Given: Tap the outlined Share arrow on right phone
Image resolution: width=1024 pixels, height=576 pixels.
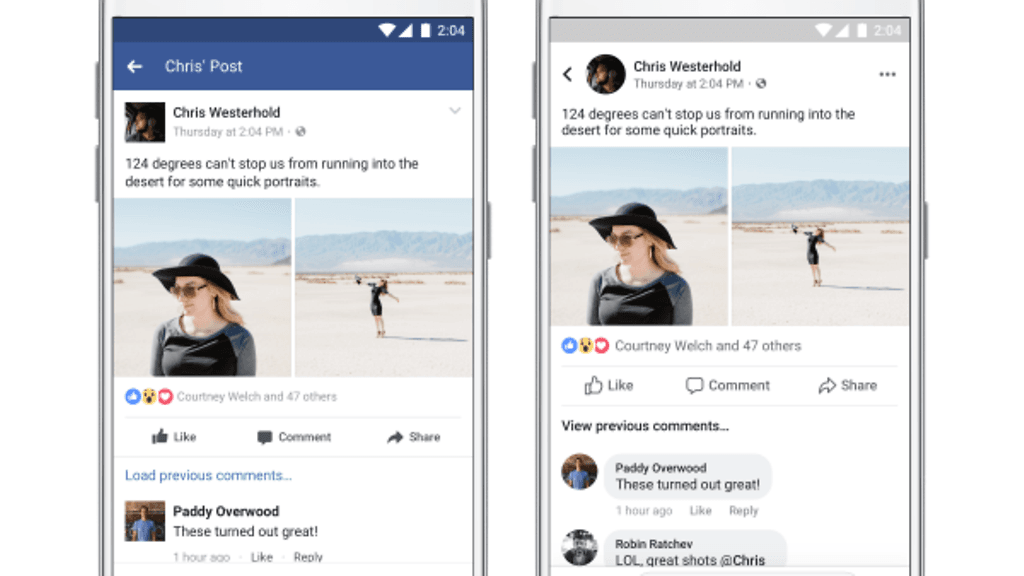Looking at the screenshot, I should pyautogui.click(x=827, y=385).
